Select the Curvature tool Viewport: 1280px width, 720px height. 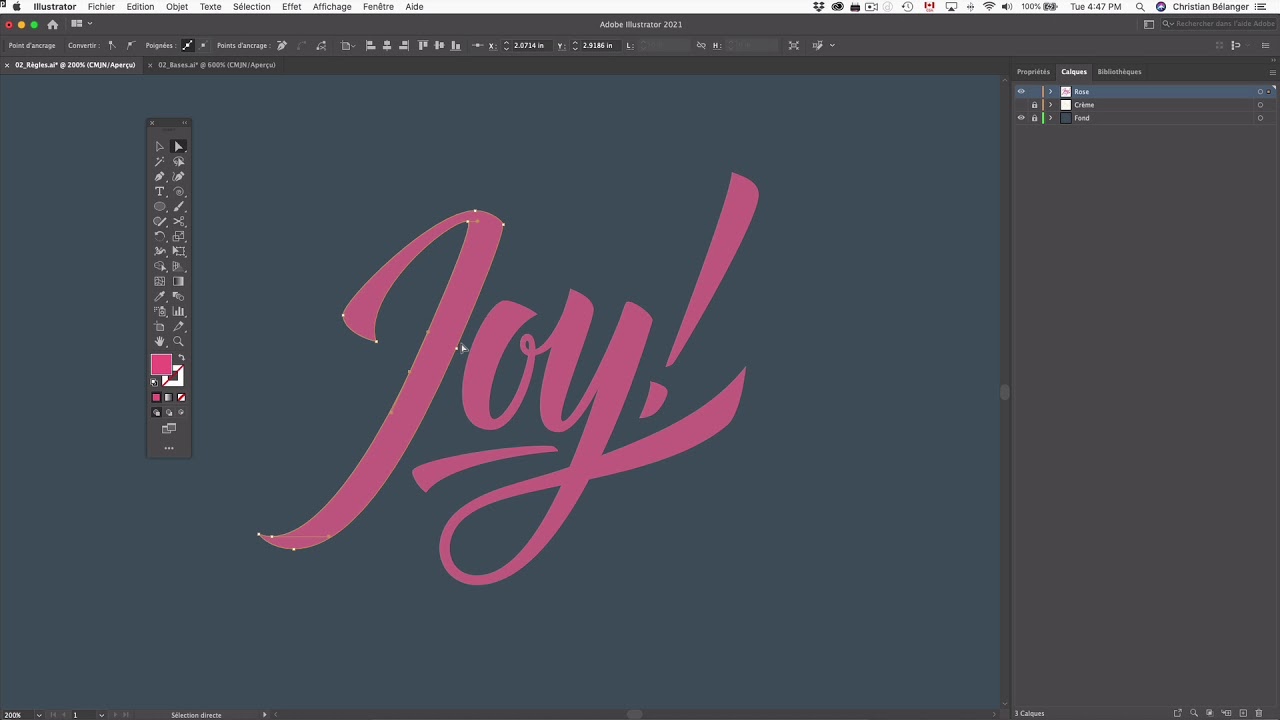tap(179, 176)
